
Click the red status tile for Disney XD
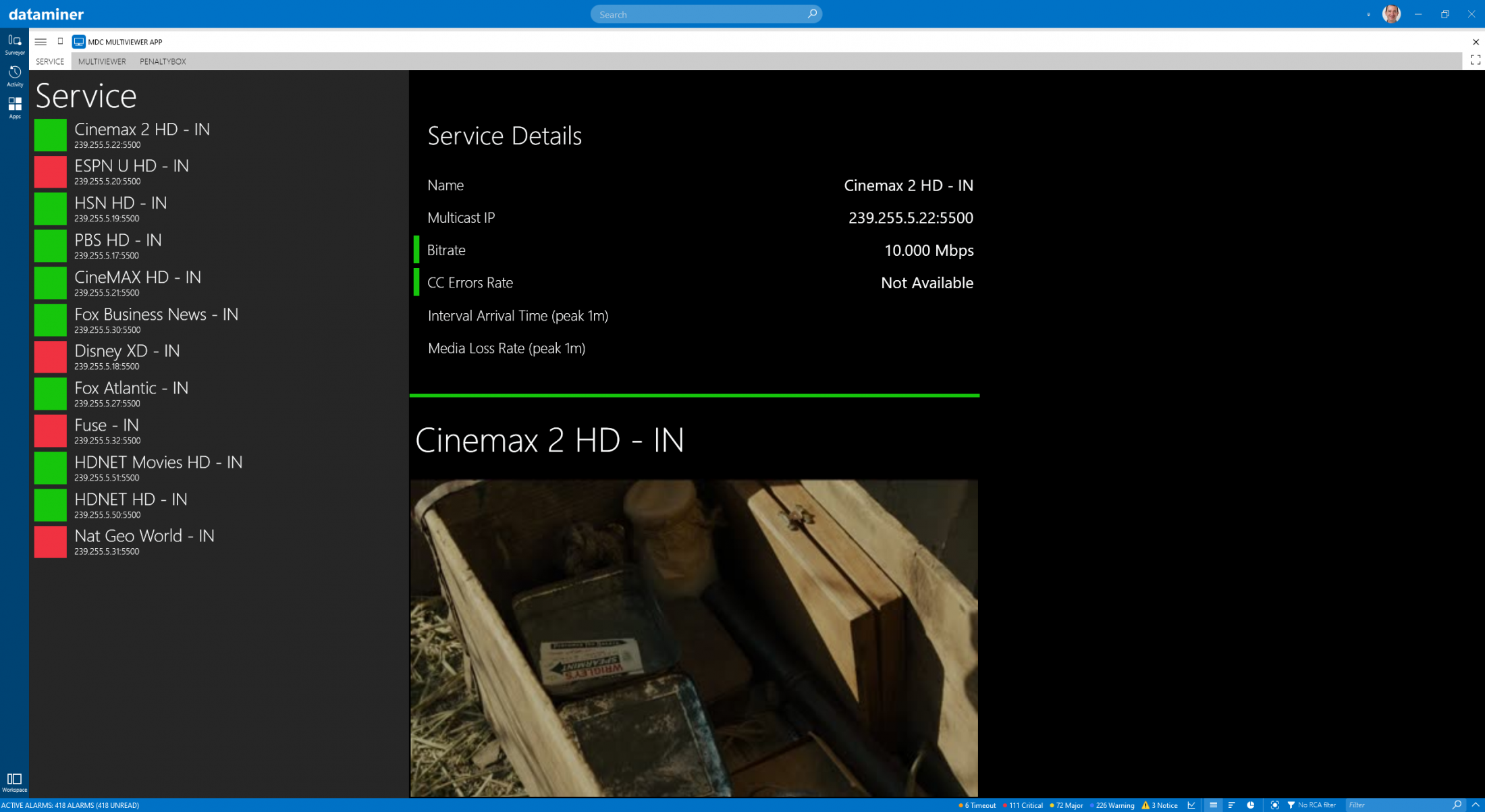[x=51, y=357]
